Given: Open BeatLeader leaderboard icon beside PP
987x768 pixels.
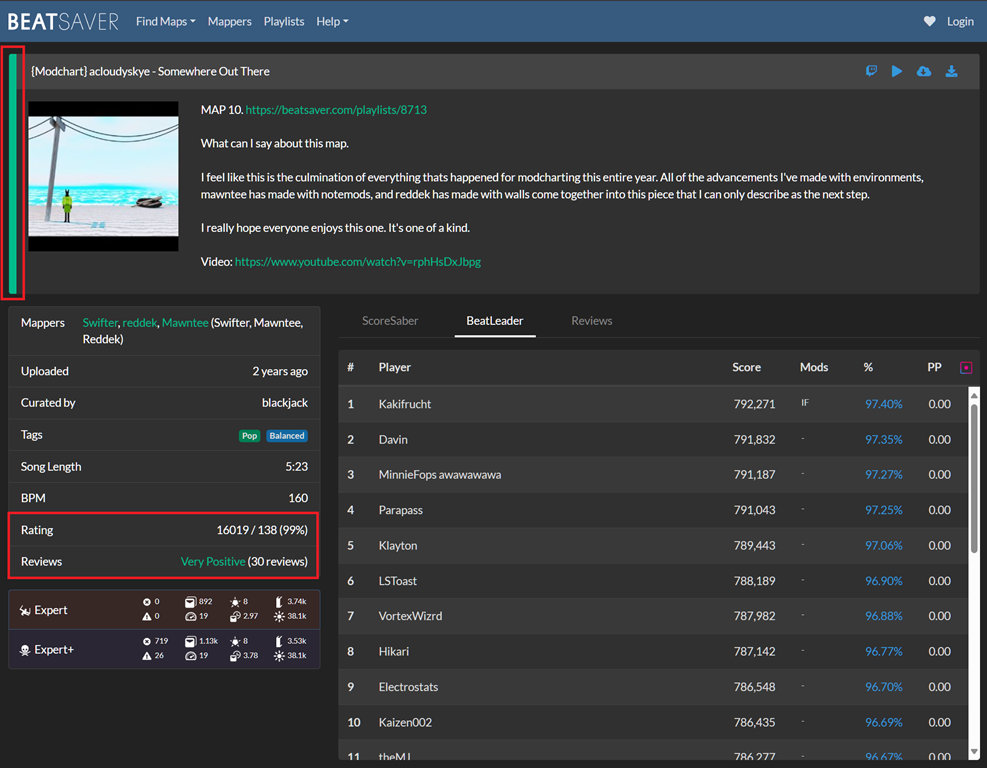Looking at the screenshot, I should click(965, 368).
